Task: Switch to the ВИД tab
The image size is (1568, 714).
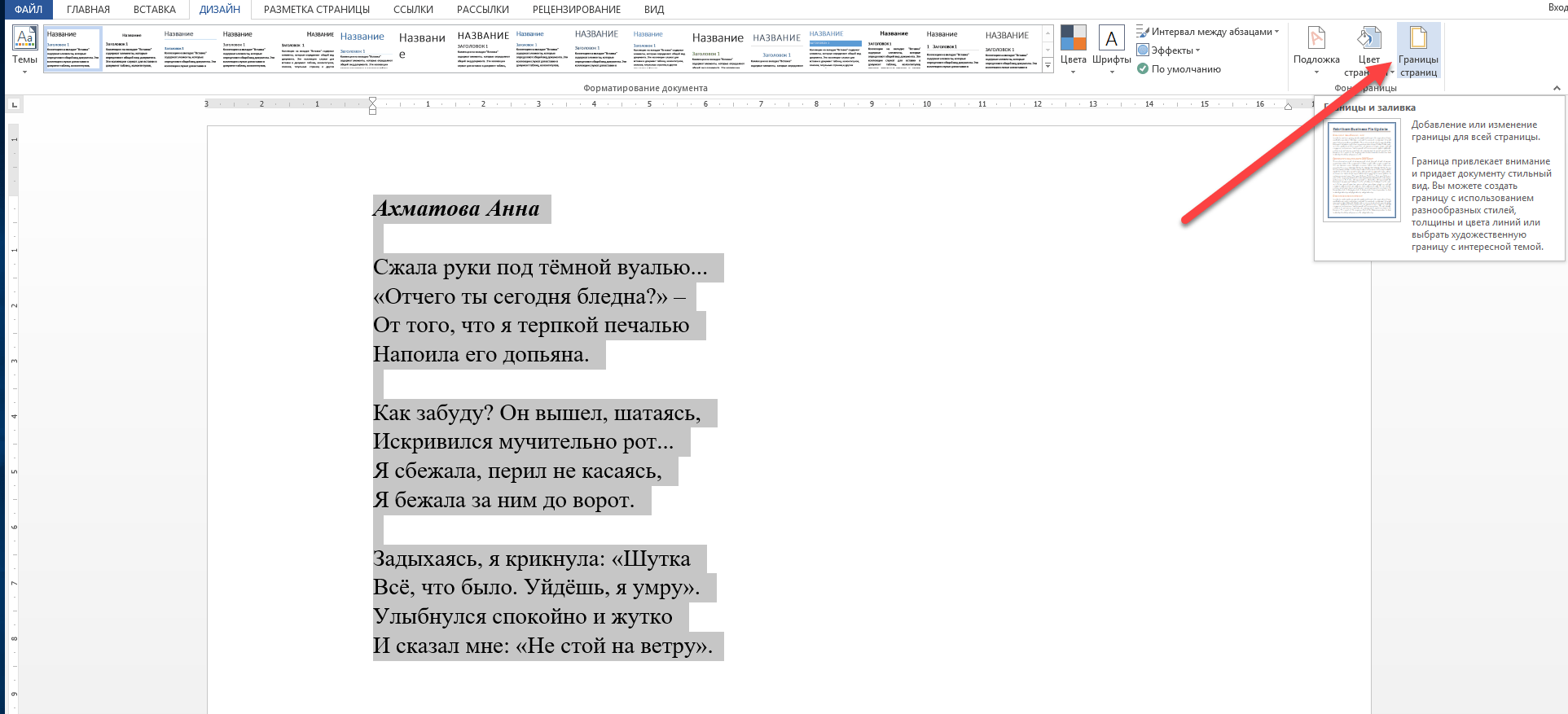Action: pyautogui.click(x=654, y=10)
